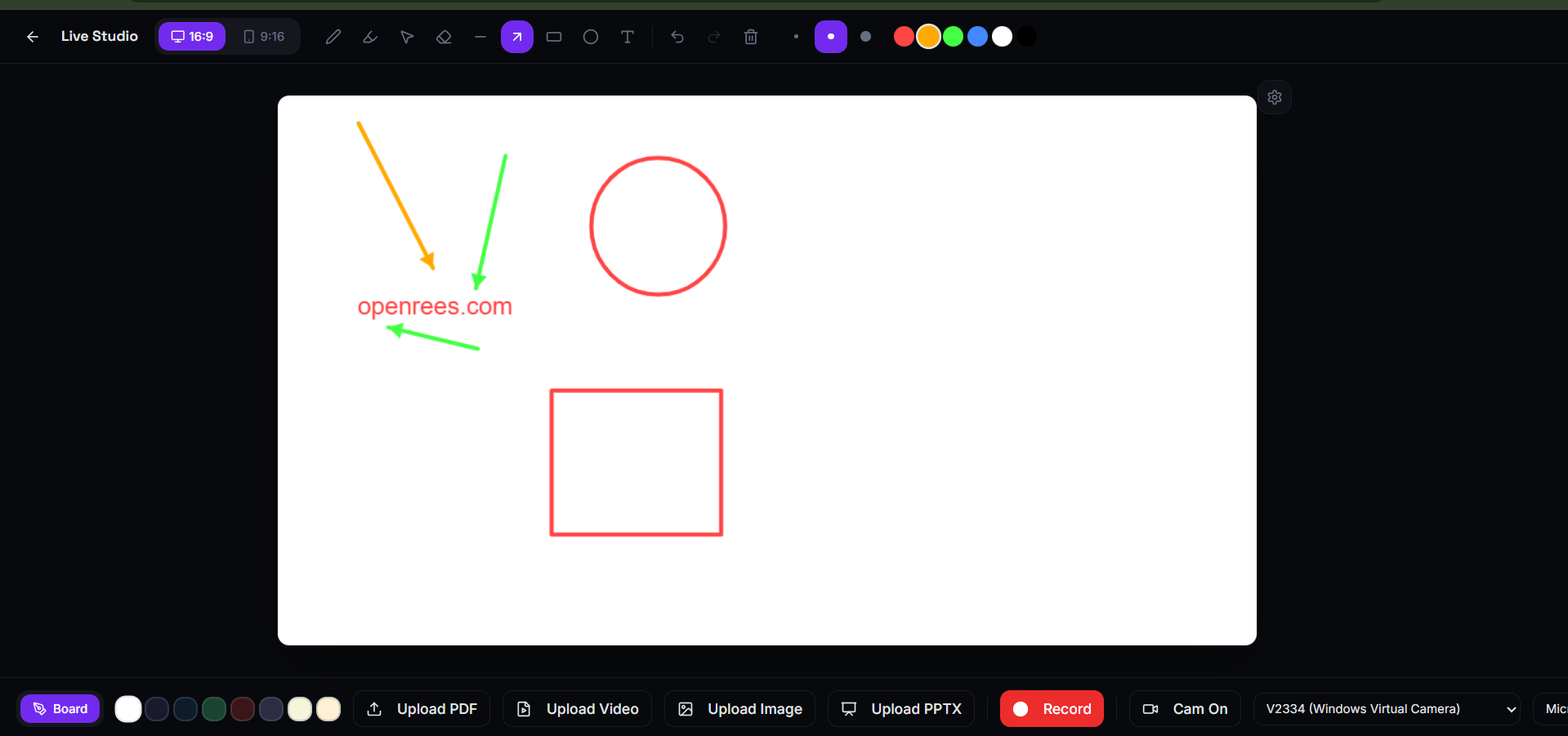Redo the drawing action
Viewport: 1568px width, 736px height.
pyautogui.click(x=714, y=37)
